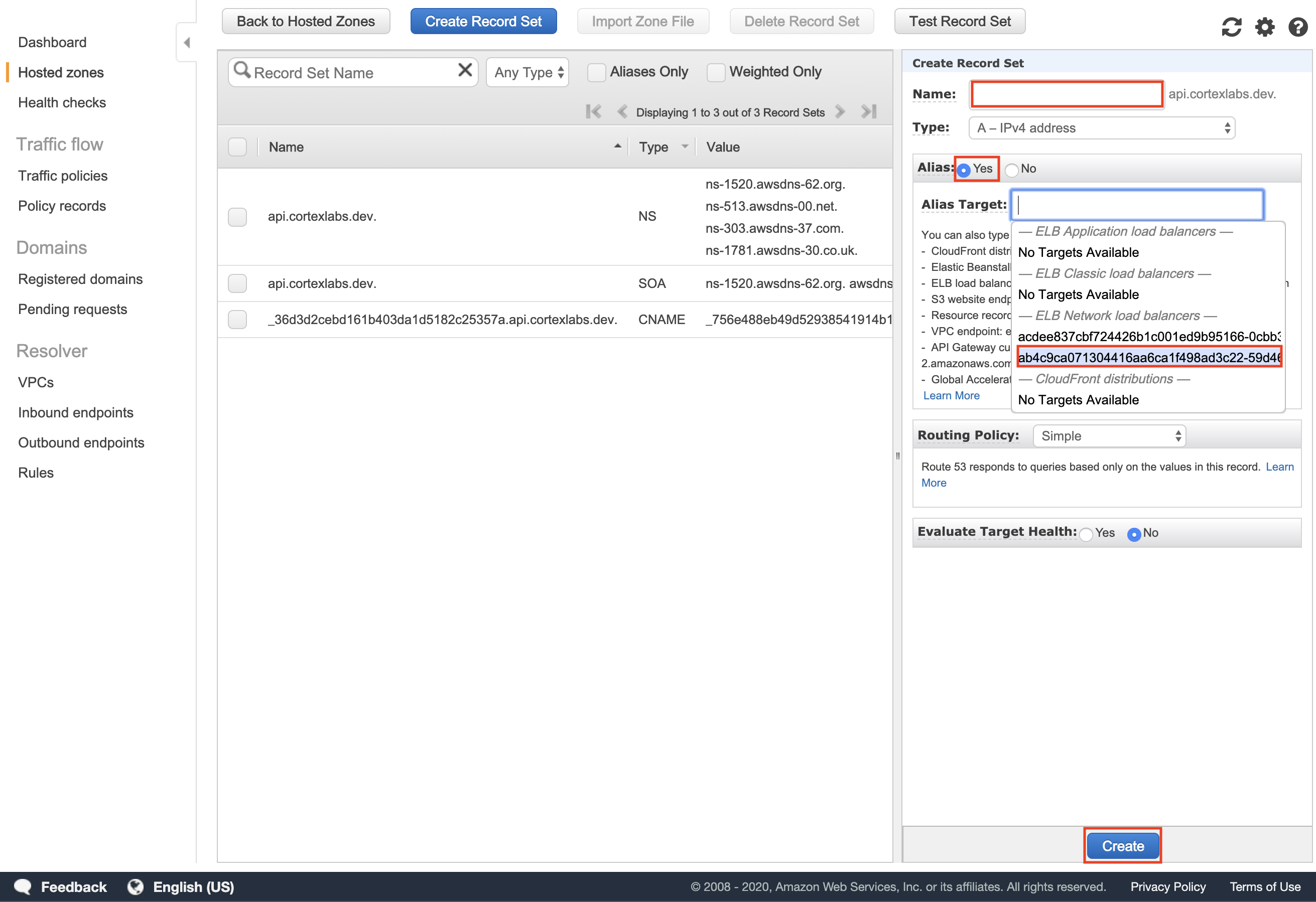Click Back to Hosted Zones button
Image resolution: width=1316 pixels, height=902 pixels.
coord(306,22)
